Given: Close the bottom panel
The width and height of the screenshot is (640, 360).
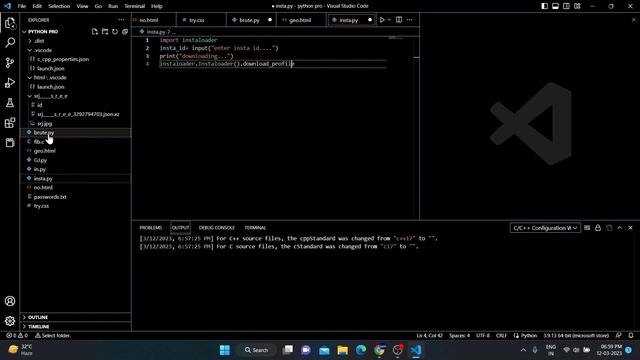Looking at the screenshot, I should 630,228.
